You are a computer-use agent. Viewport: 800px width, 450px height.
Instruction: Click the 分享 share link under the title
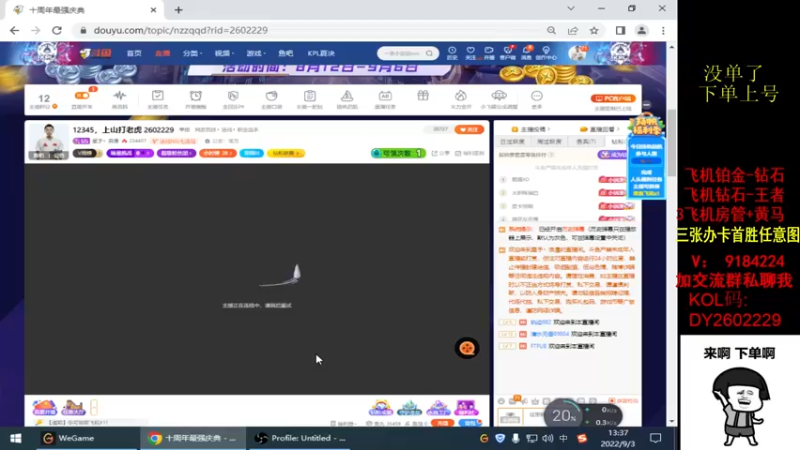440,153
